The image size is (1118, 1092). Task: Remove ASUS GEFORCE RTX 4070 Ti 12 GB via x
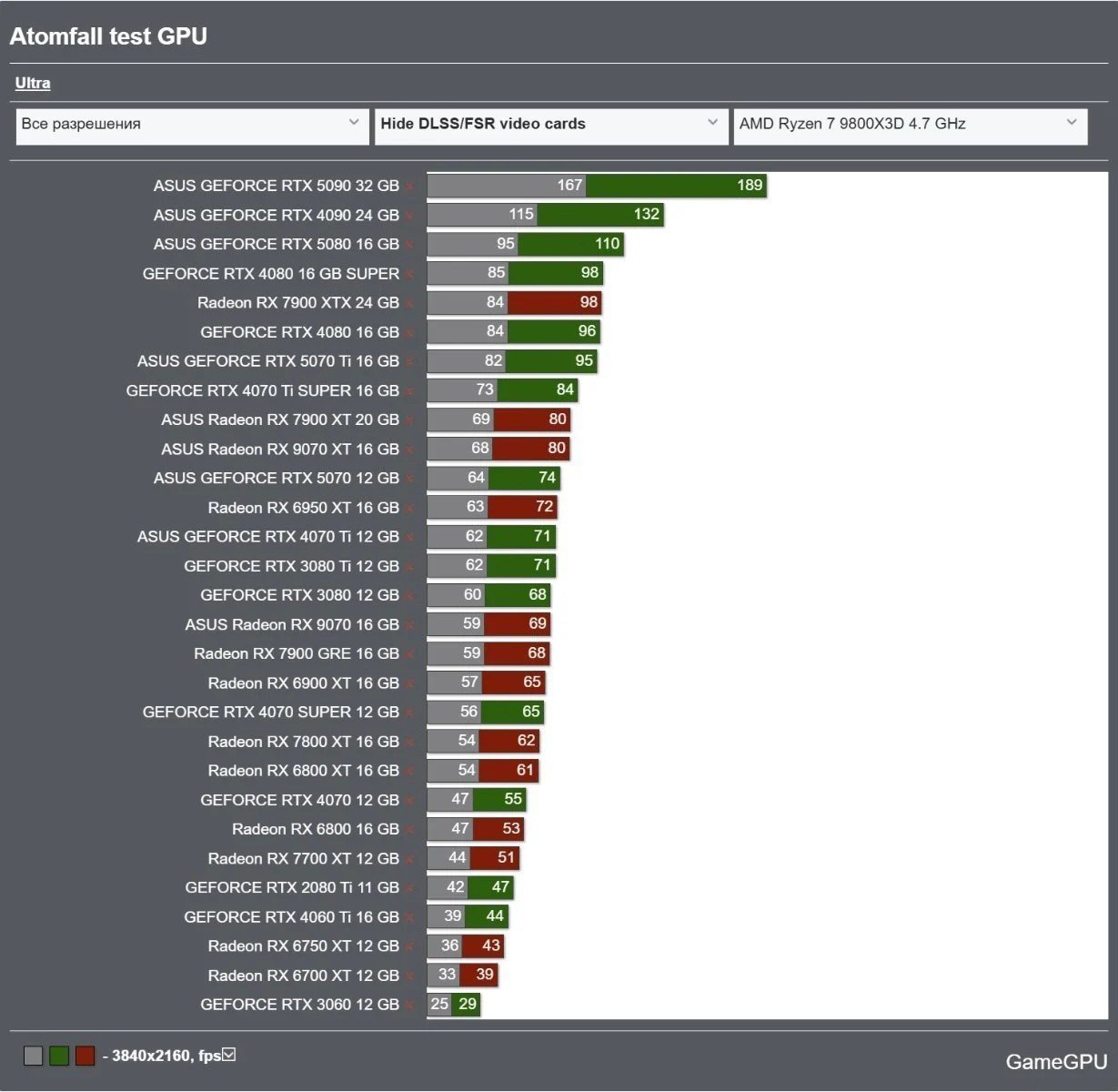pyautogui.click(x=410, y=537)
